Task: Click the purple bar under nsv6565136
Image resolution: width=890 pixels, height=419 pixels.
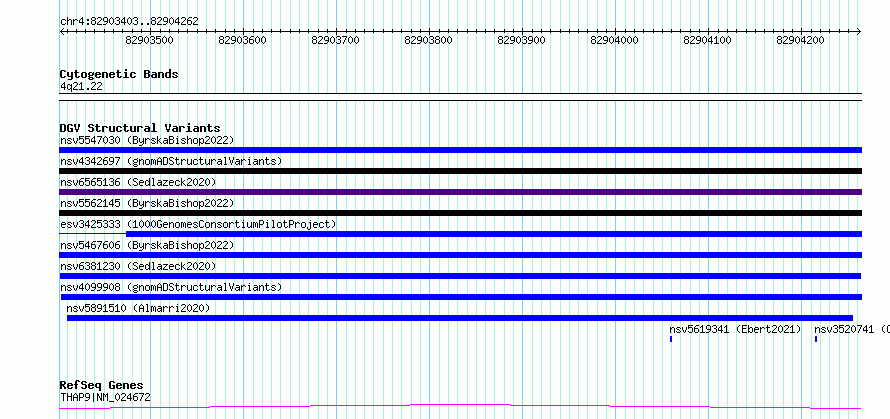Action: [460, 192]
